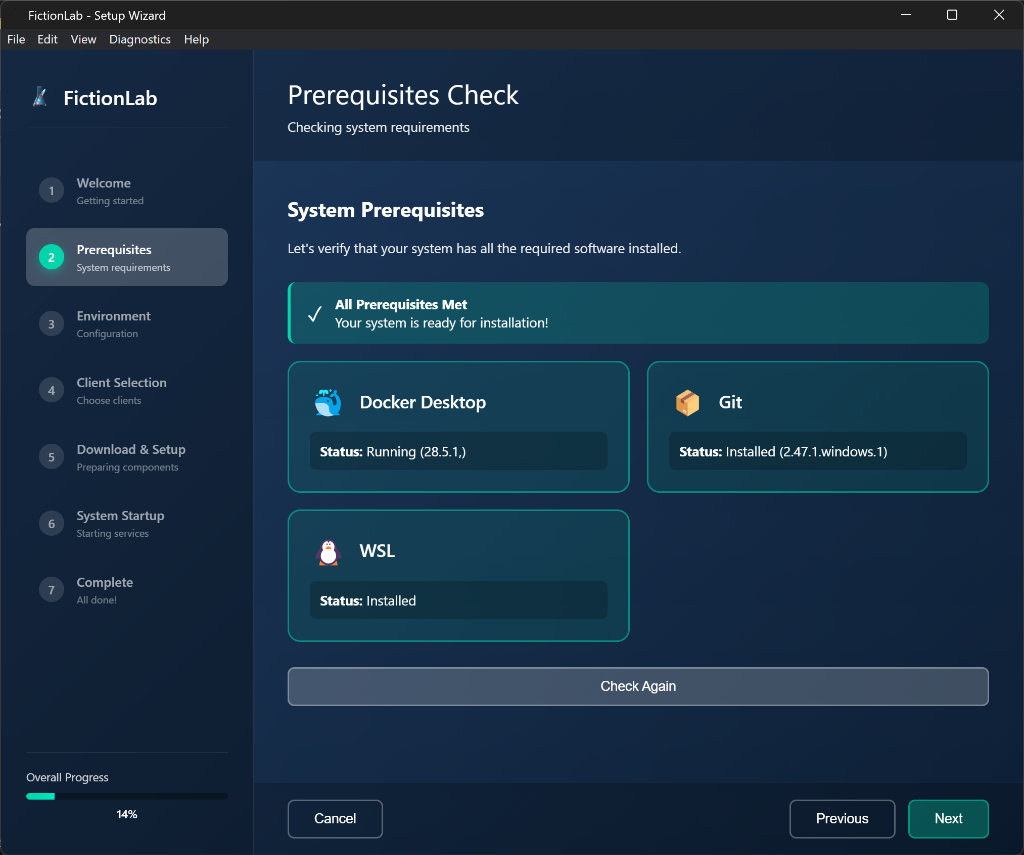Open the View menu
Image resolution: width=1024 pixels, height=855 pixels.
[x=84, y=39]
